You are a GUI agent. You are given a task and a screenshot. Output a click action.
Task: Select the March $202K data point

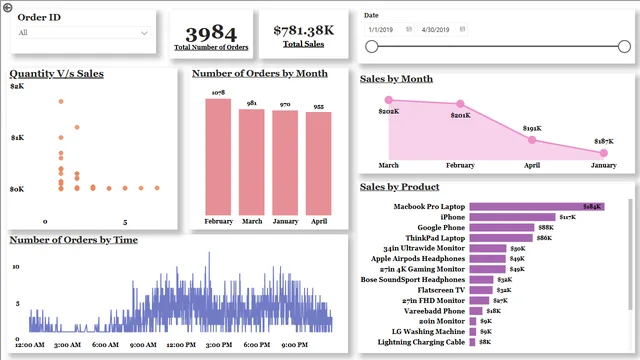389,100
